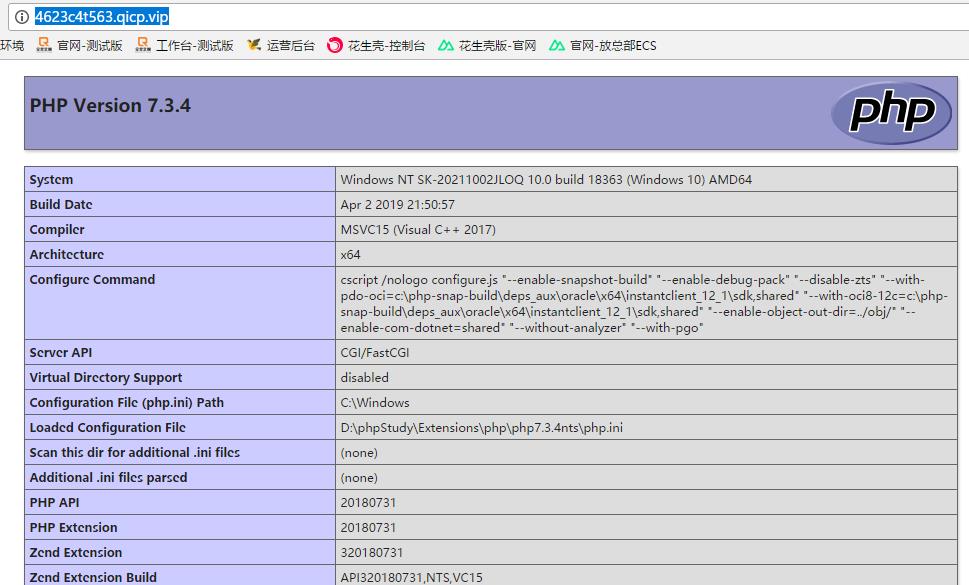Click the Compiler label

click(57, 230)
